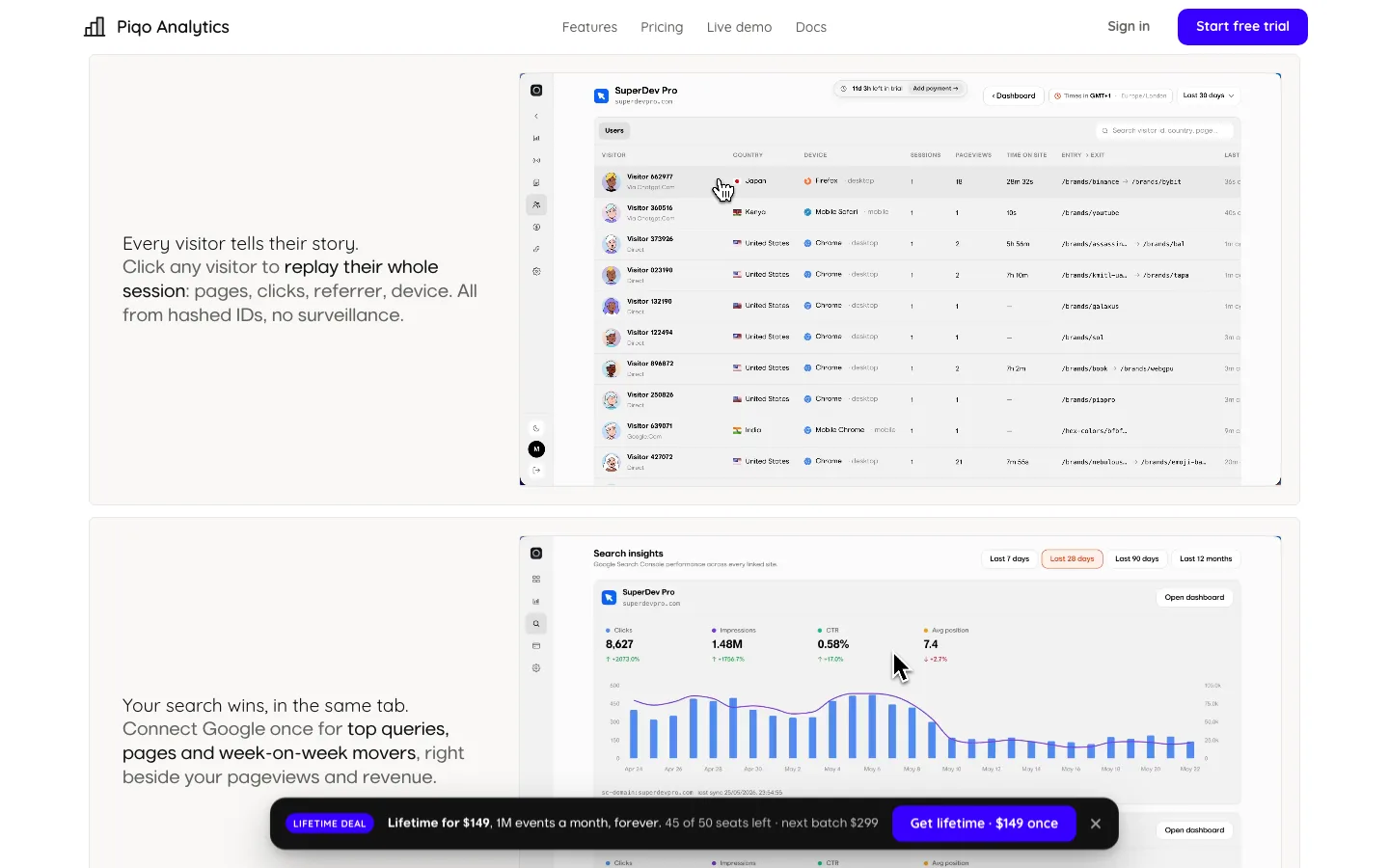1389x868 pixels.
Task: Click the Firefox icon in the Japan row
Action: pyautogui.click(x=807, y=181)
